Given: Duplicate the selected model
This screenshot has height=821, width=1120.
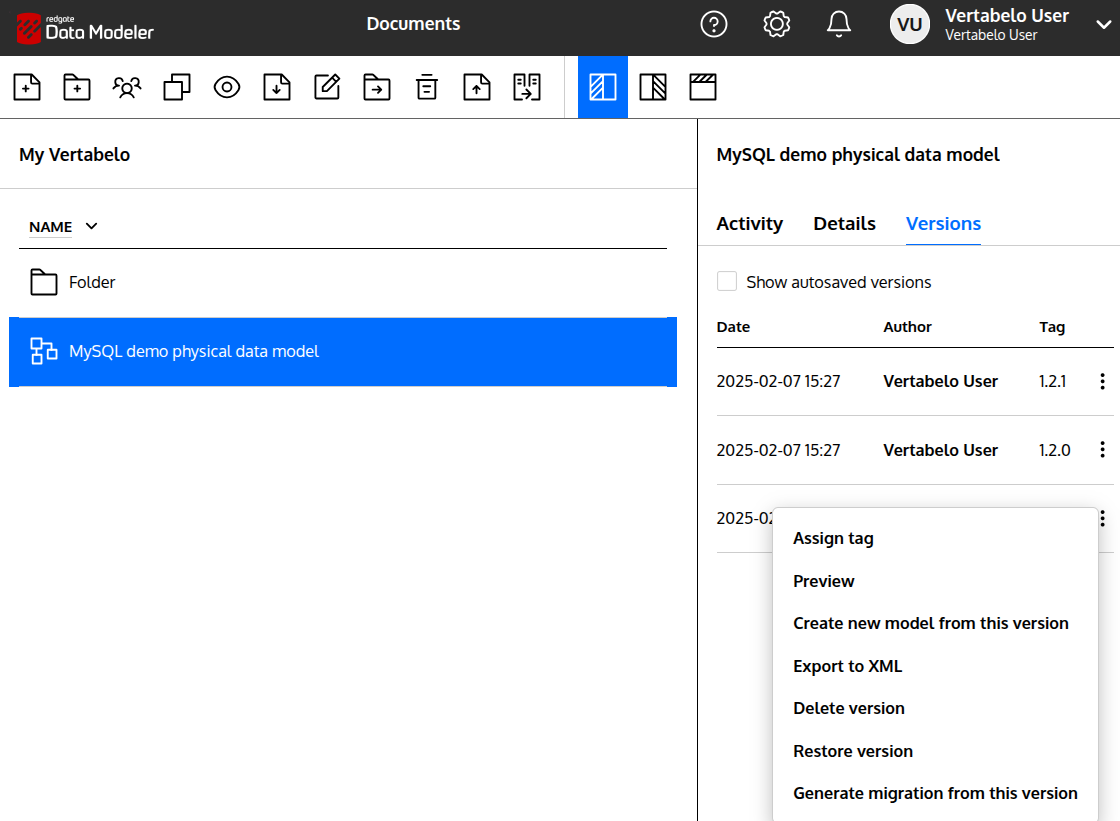Looking at the screenshot, I should pyautogui.click(x=177, y=87).
